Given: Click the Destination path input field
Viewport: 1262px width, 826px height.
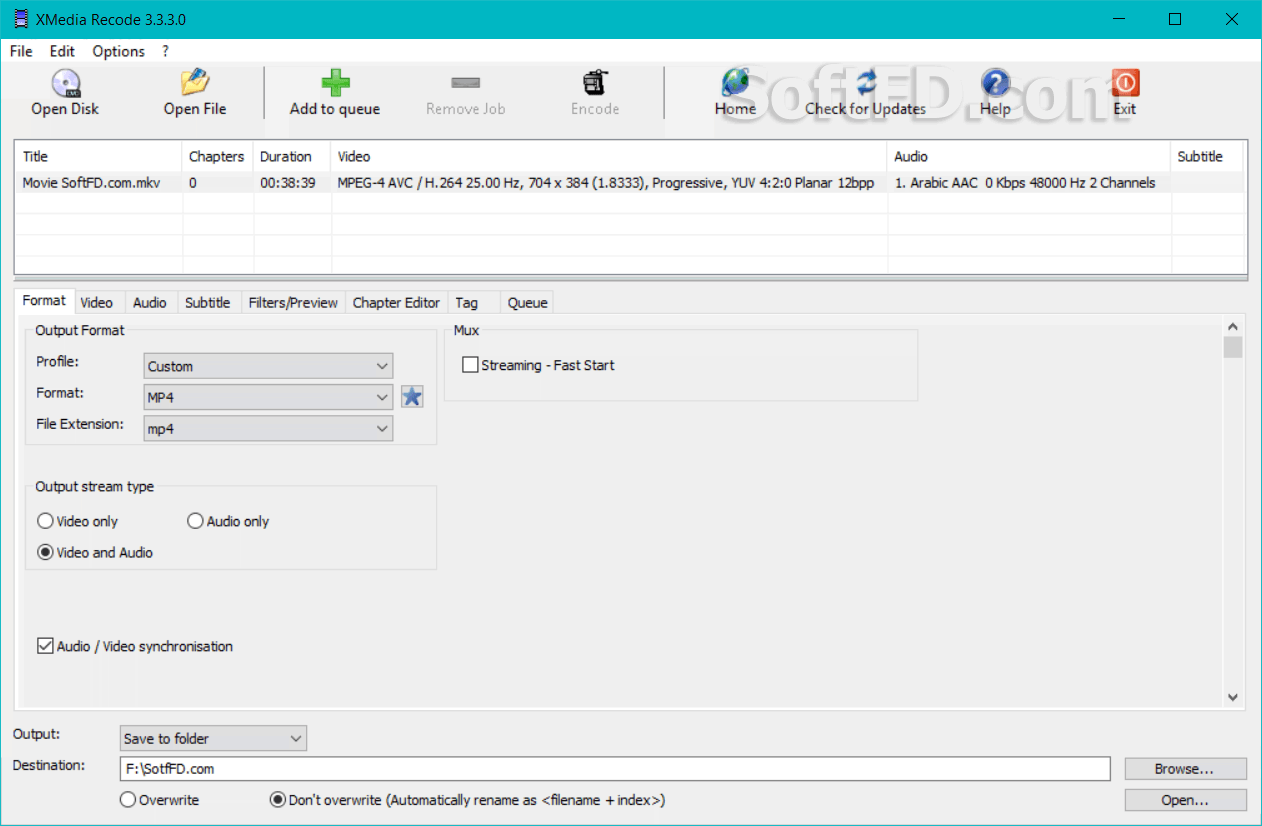Looking at the screenshot, I should coord(615,769).
